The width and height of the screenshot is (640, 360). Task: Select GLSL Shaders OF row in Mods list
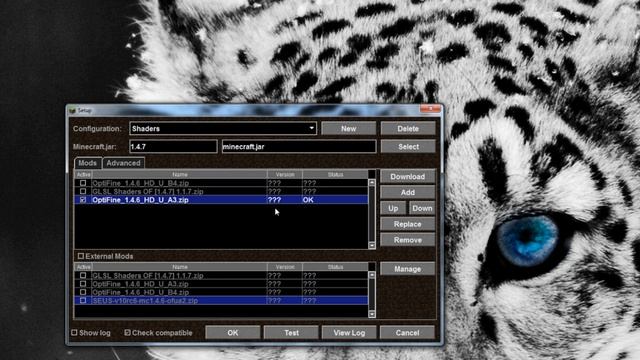click(x=221, y=191)
